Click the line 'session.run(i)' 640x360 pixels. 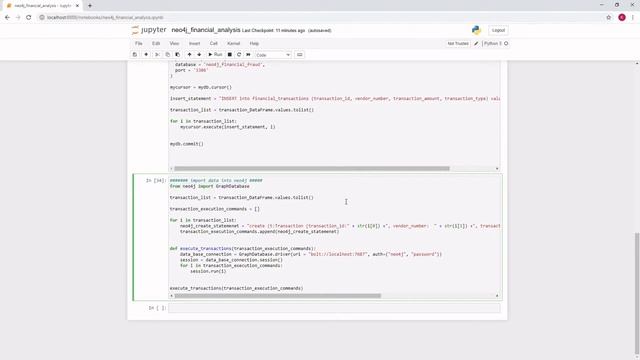click(x=208, y=271)
